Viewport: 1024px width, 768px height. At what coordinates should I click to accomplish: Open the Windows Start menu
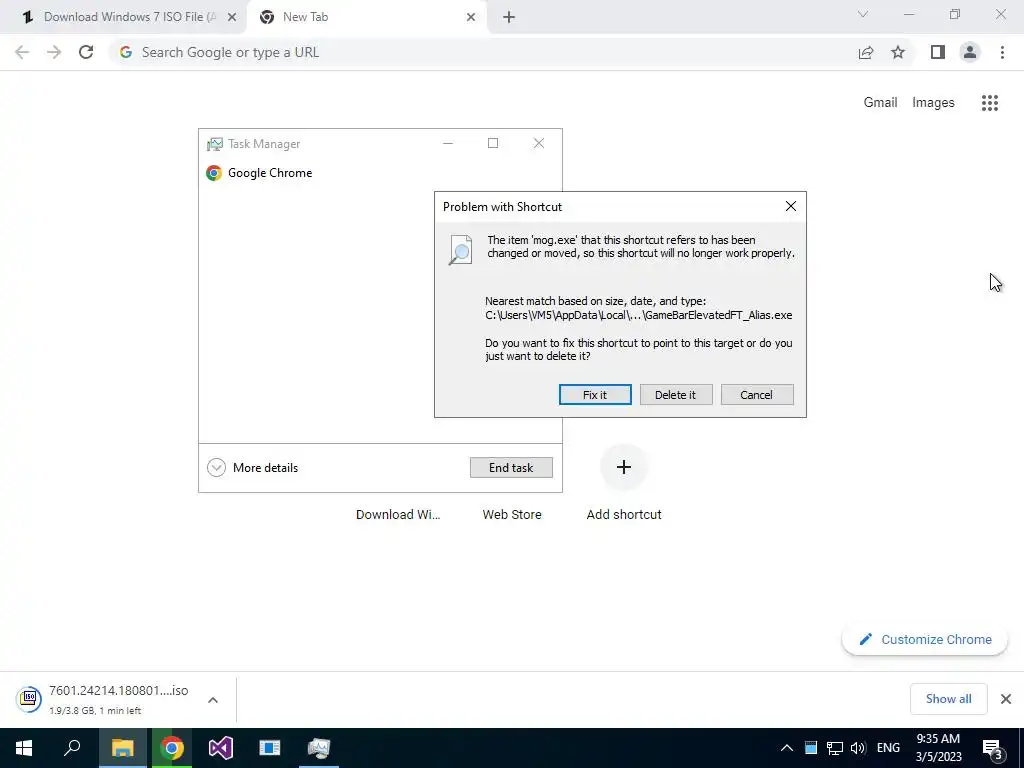coord(24,748)
